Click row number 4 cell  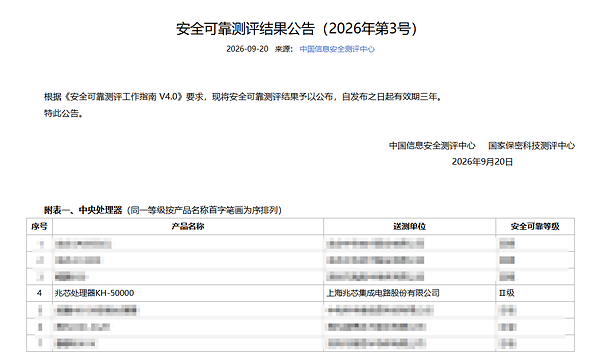[x=39, y=293]
